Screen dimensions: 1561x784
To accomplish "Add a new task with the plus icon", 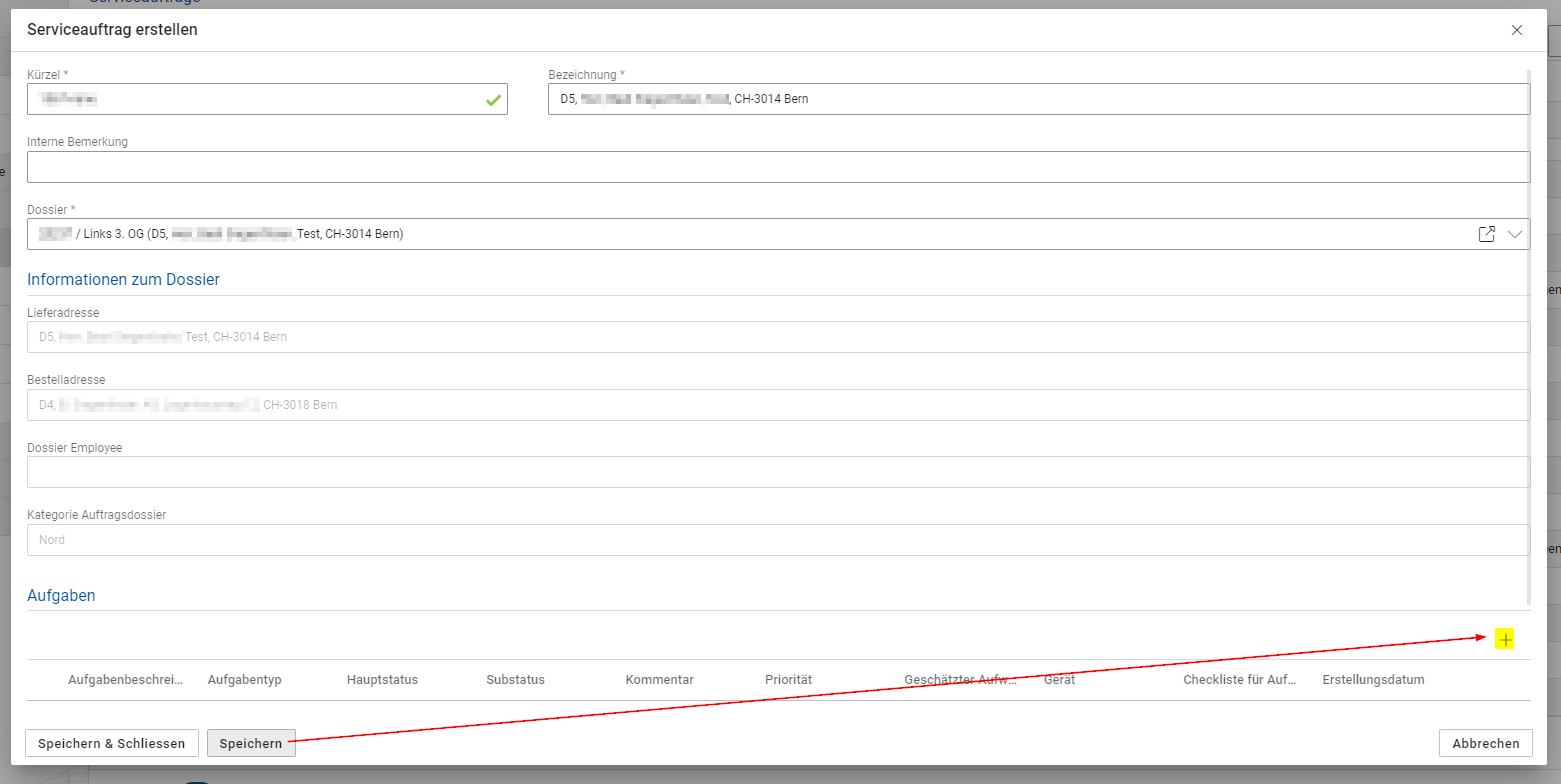I will tap(1504, 640).
